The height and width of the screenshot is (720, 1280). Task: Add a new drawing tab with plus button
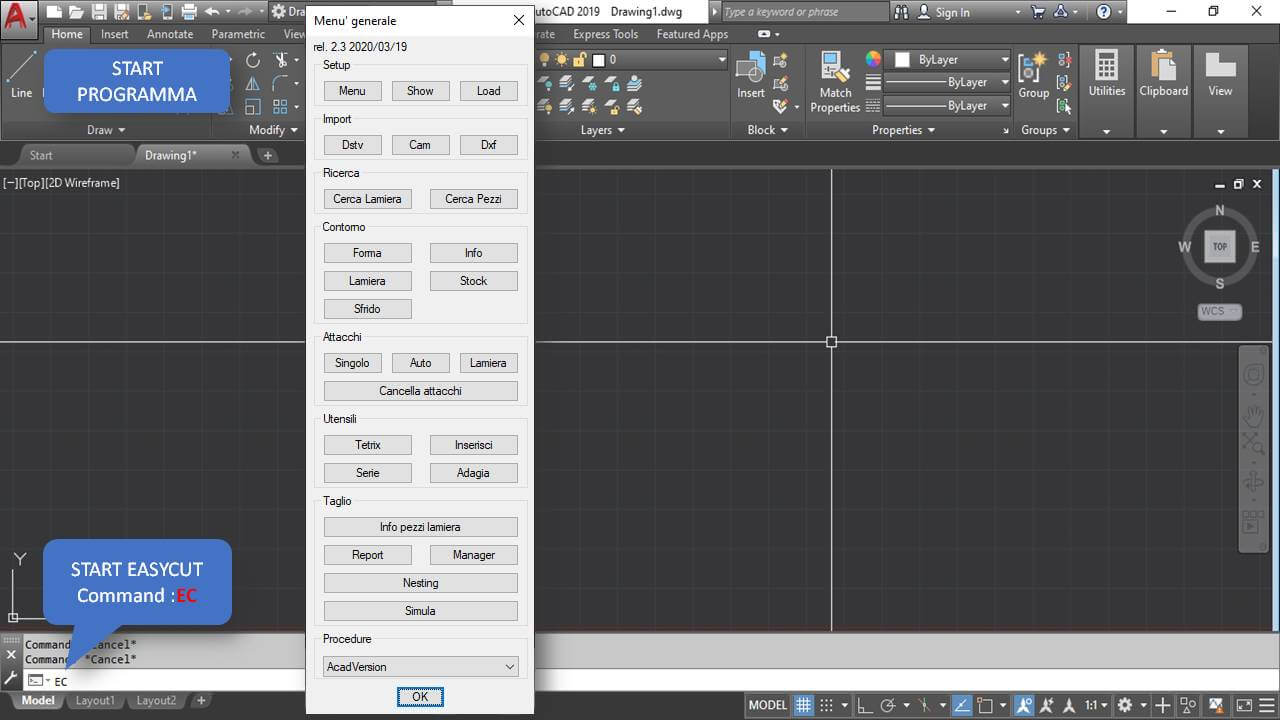267,155
